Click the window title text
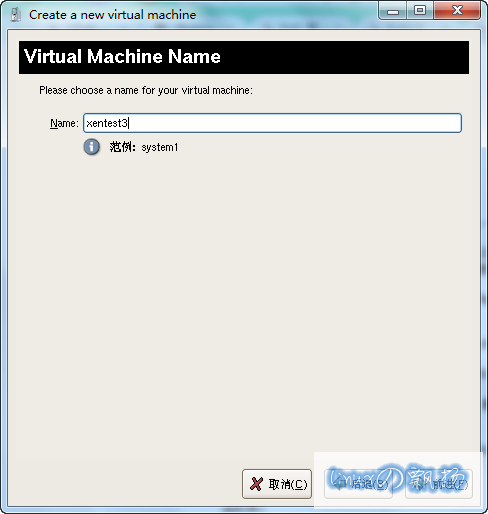The width and height of the screenshot is (488, 514). [x=112, y=15]
